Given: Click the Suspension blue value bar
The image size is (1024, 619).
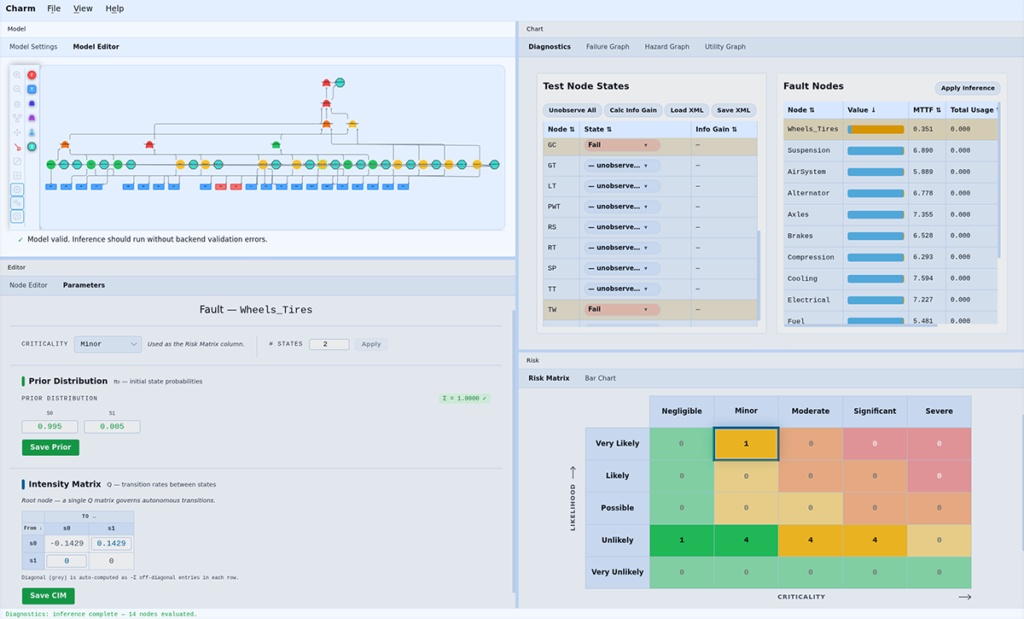Looking at the screenshot, I should tap(876, 151).
